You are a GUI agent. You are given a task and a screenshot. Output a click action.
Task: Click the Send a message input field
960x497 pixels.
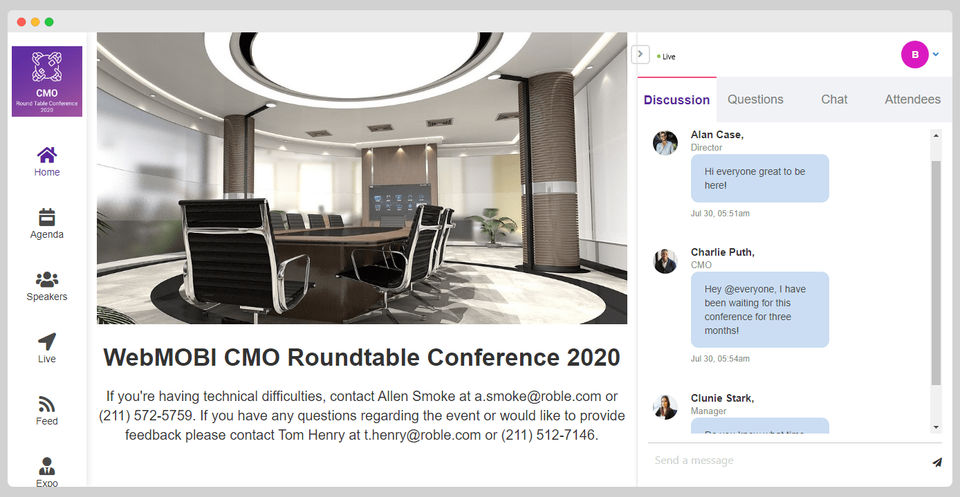pos(787,460)
